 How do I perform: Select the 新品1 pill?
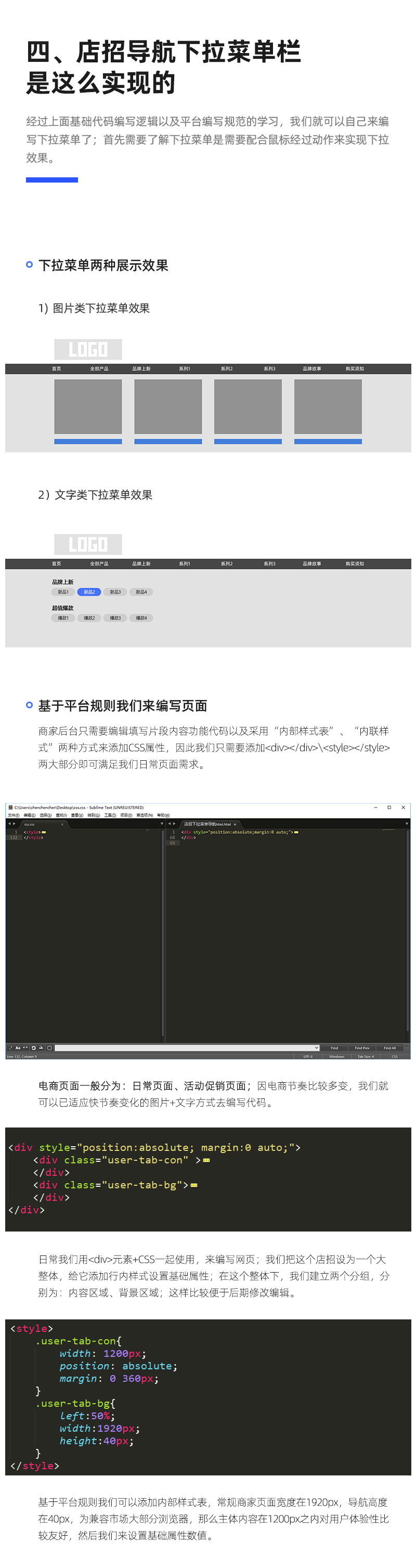[x=63, y=592]
